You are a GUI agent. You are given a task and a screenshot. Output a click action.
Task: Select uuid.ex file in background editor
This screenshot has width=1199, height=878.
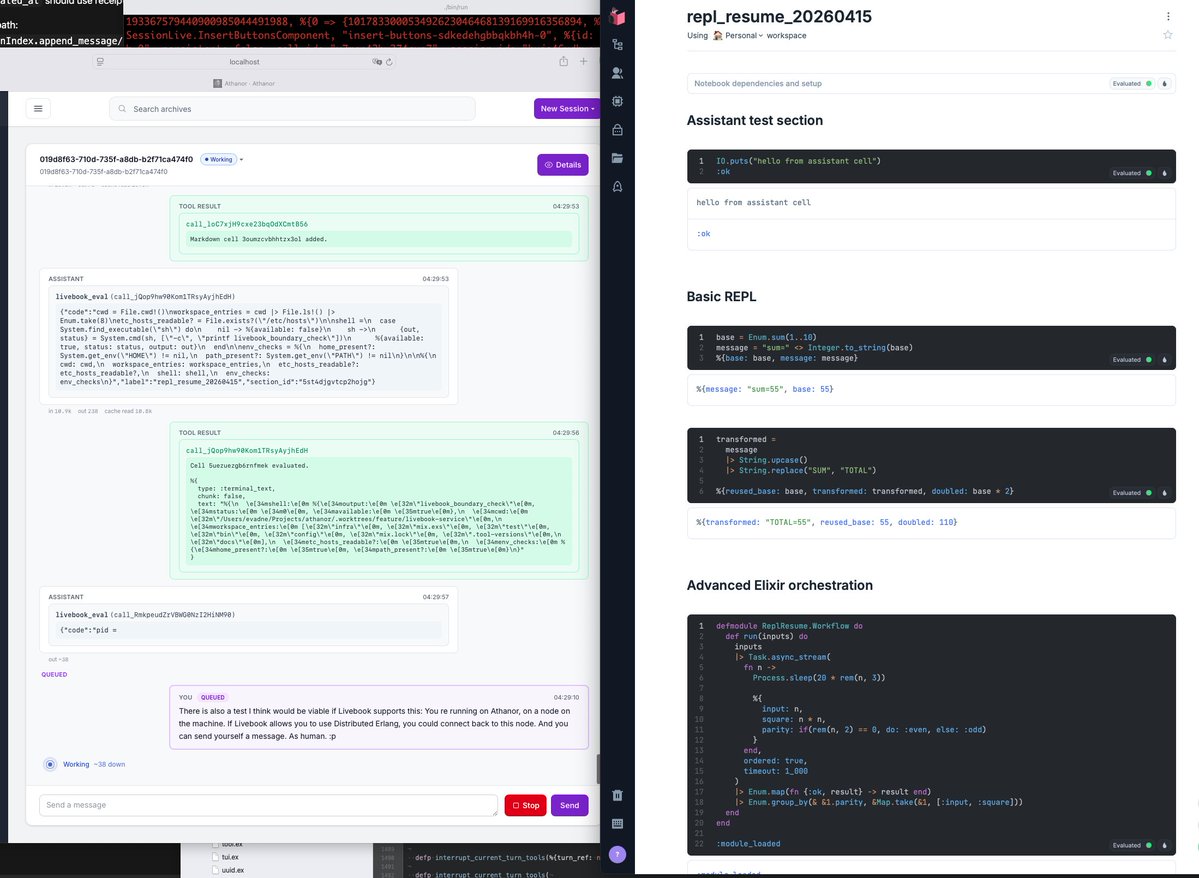pos(230,870)
